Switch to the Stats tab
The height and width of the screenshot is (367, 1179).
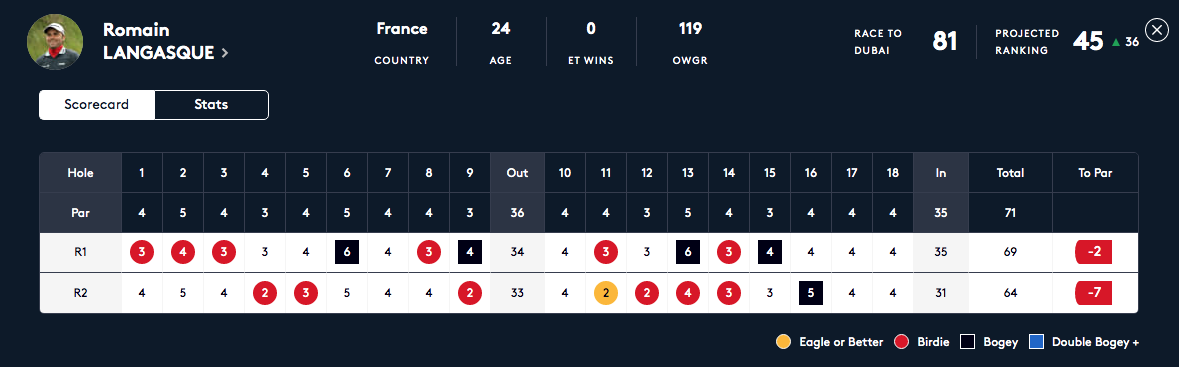pyautogui.click(x=211, y=105)
